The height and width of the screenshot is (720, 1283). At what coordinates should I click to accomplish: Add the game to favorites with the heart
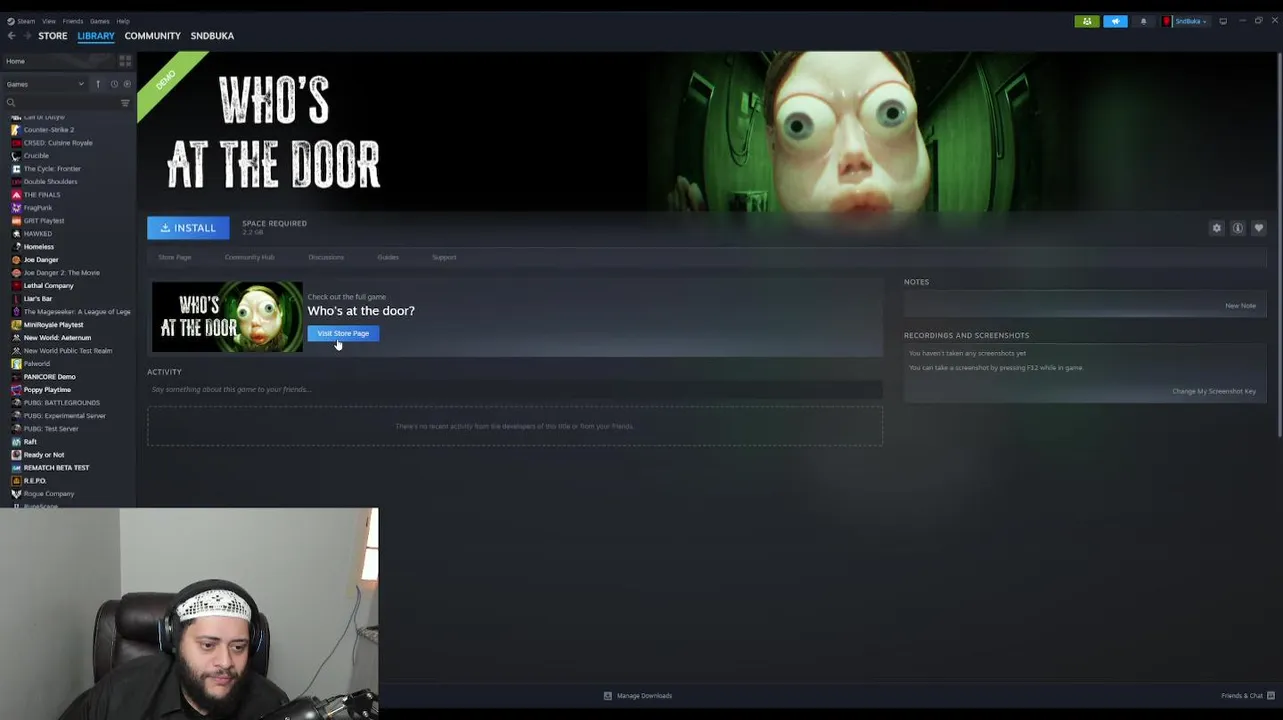coord(1259,228)
